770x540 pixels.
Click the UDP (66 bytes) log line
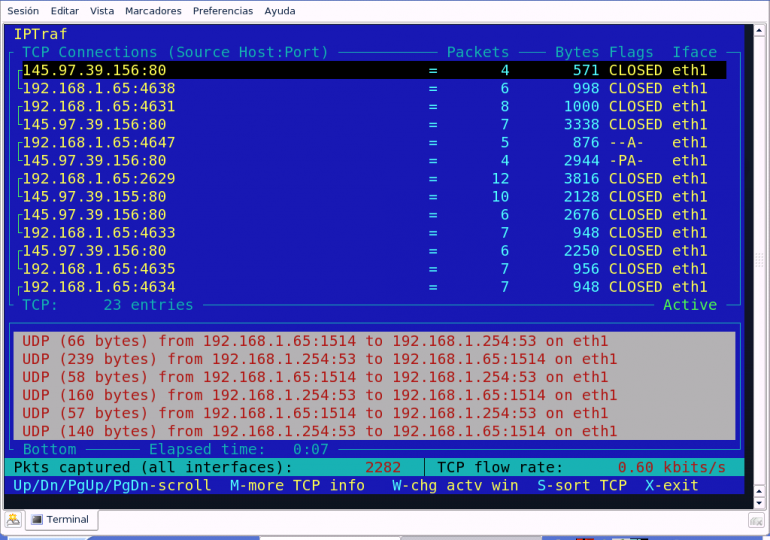(x=315, y=341)
